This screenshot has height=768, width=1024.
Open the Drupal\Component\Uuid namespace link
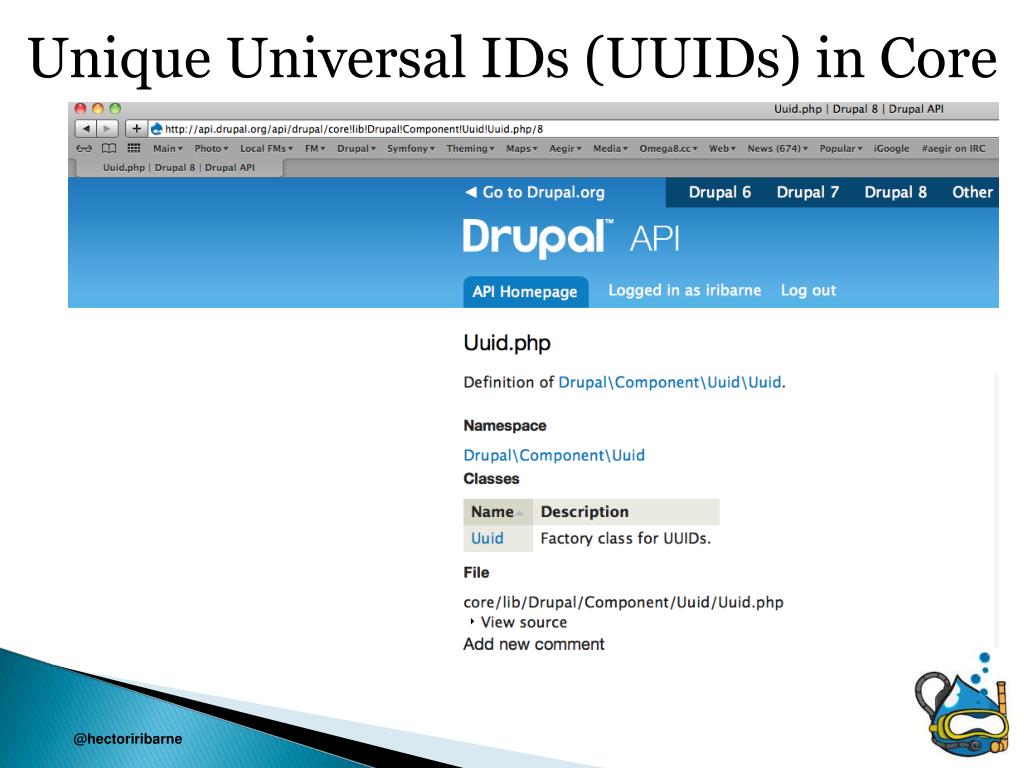point(554,455)
